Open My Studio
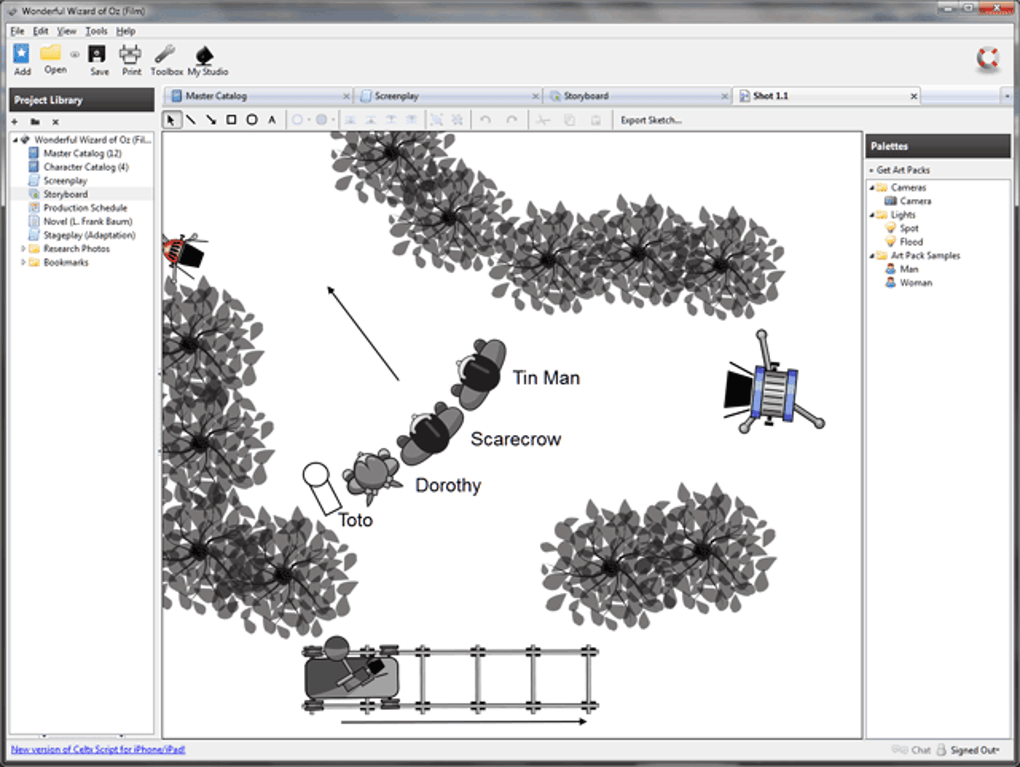 tap(208, 61)
